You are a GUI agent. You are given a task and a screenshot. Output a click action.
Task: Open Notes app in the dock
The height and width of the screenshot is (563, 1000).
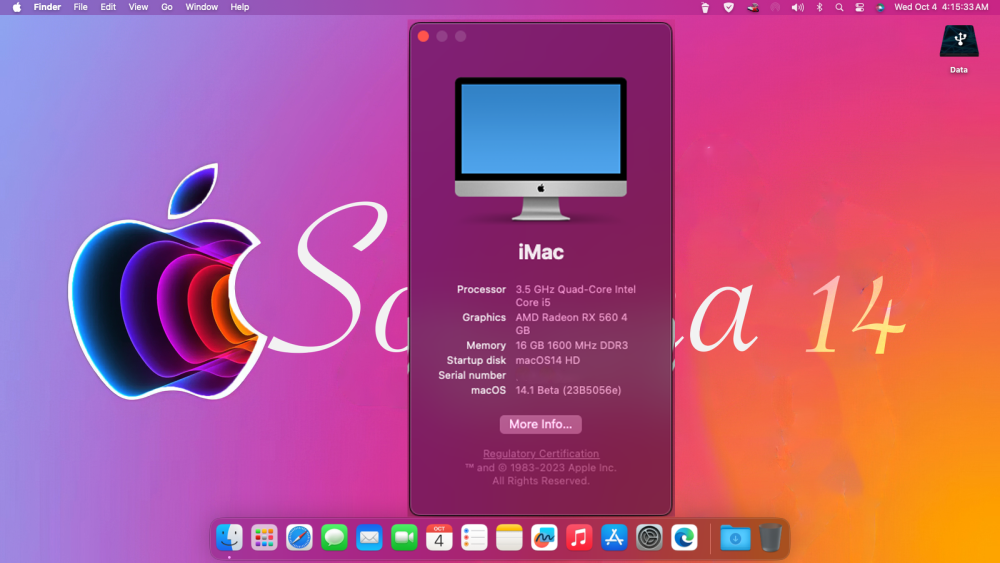[x=509, y=537]
